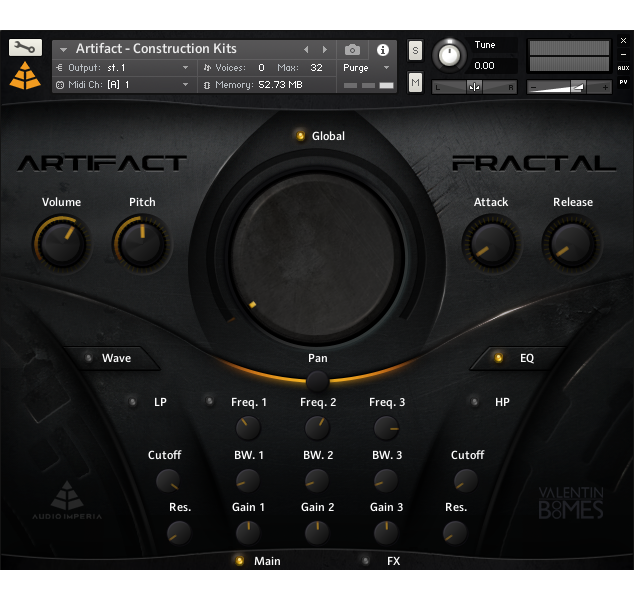Click the Release knob
635x600 pixels.
click(572, 244)
